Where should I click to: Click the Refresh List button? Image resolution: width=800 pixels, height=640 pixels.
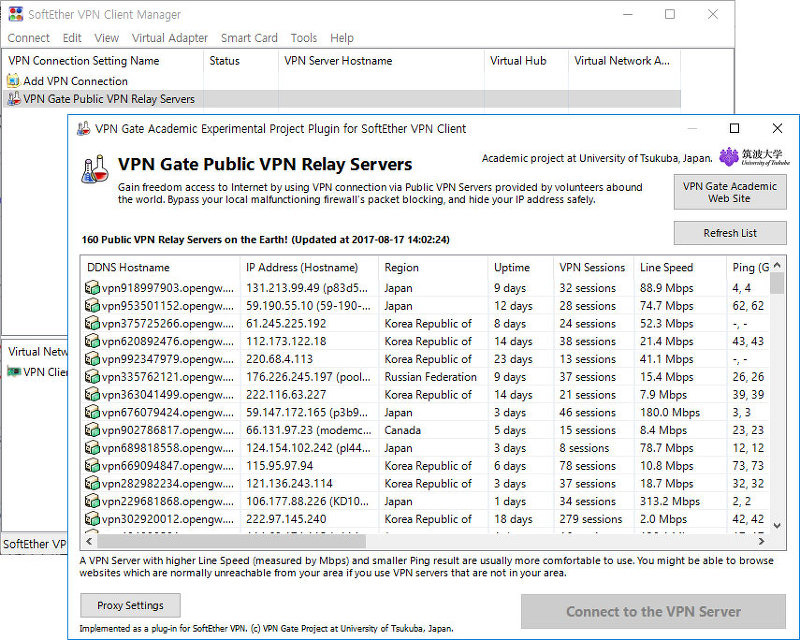(x=730, y=233)
